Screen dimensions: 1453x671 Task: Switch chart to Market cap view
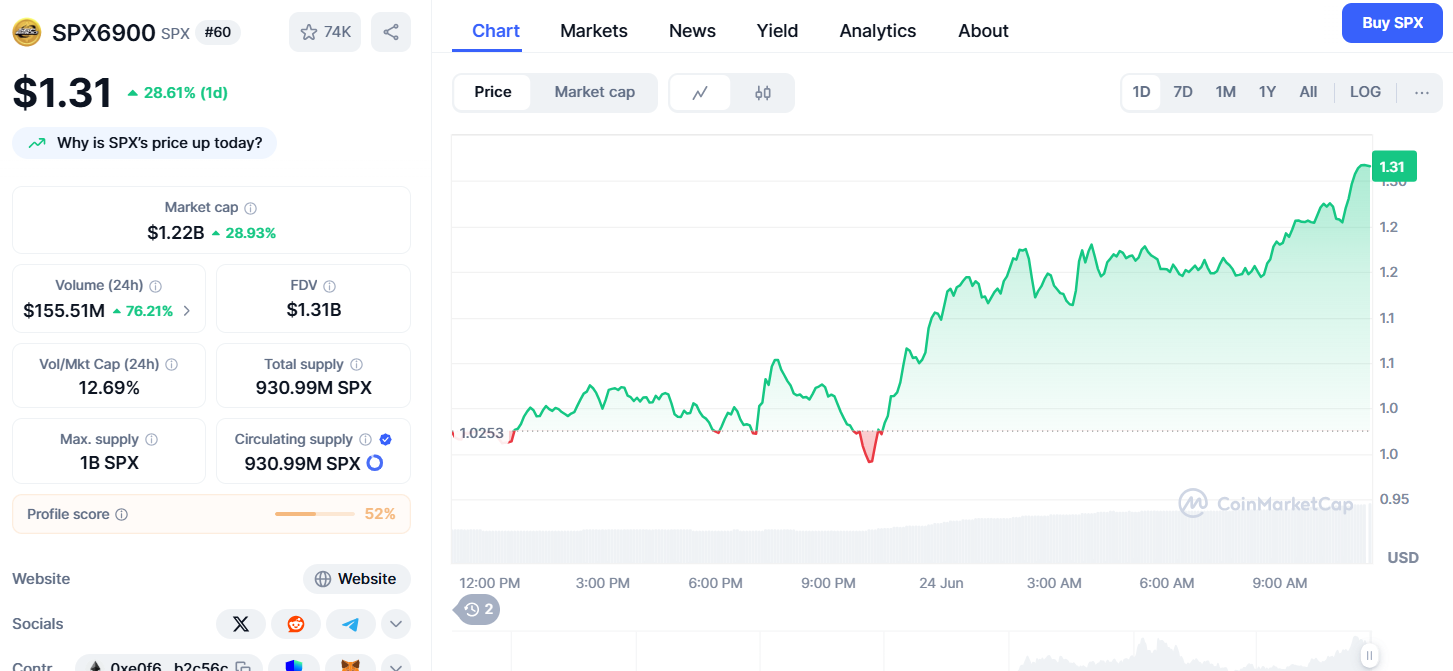594,92
